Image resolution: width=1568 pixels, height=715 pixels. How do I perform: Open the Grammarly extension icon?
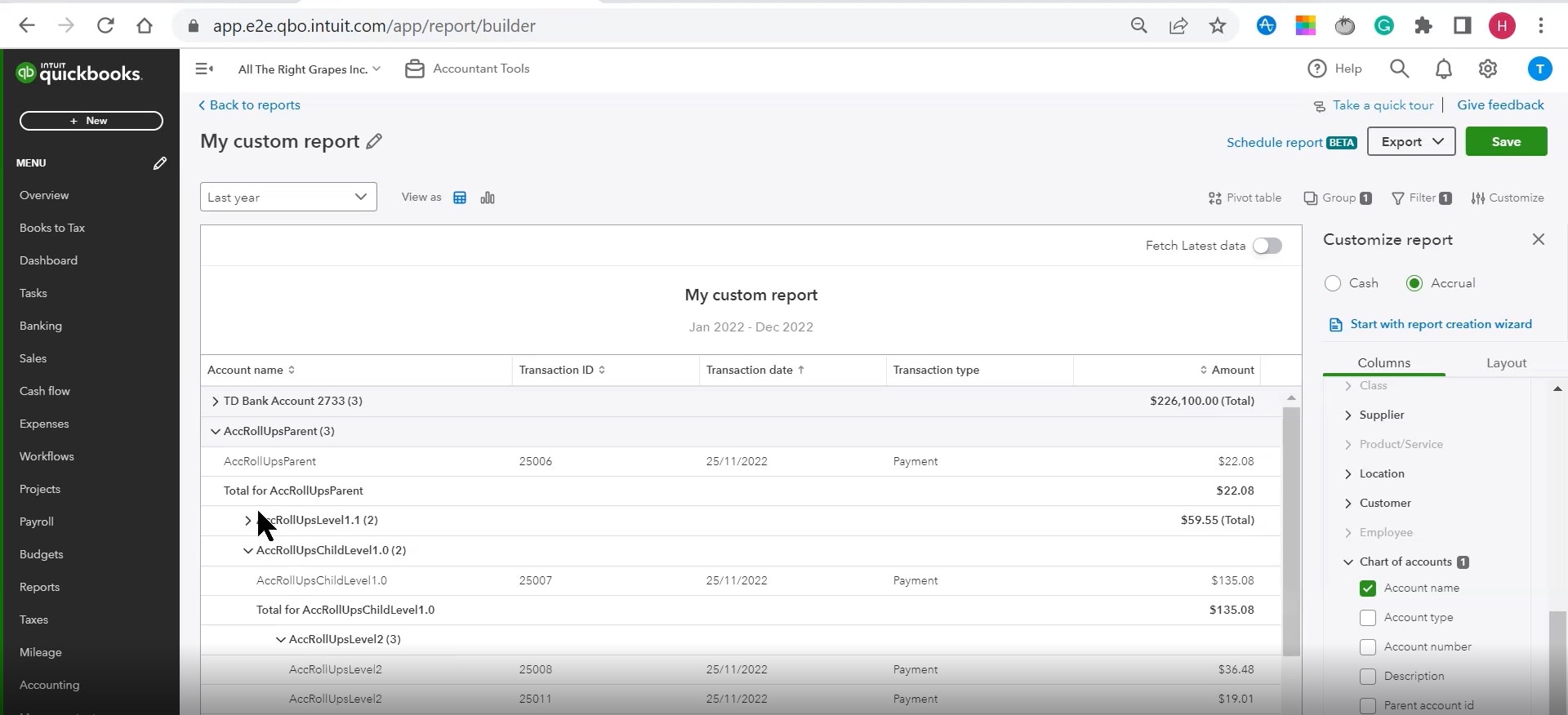pos(1384,25)
